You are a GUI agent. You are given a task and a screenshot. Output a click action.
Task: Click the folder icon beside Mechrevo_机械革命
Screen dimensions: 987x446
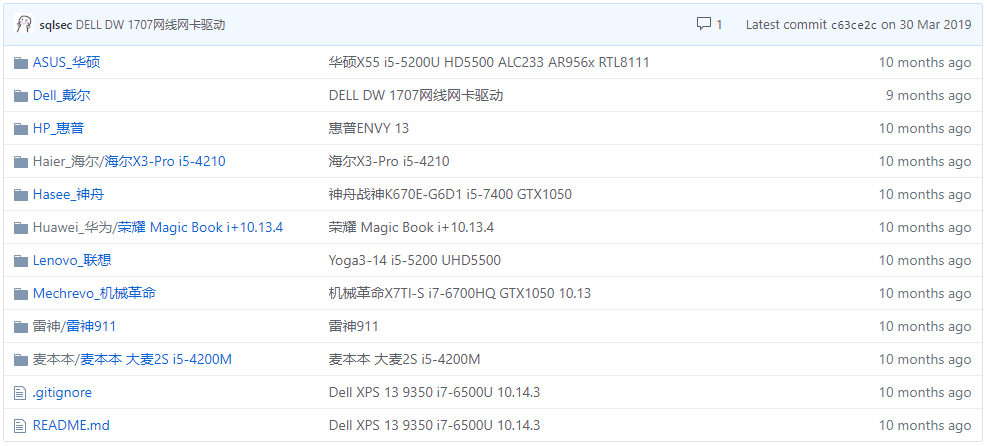[x=21, y=293]
